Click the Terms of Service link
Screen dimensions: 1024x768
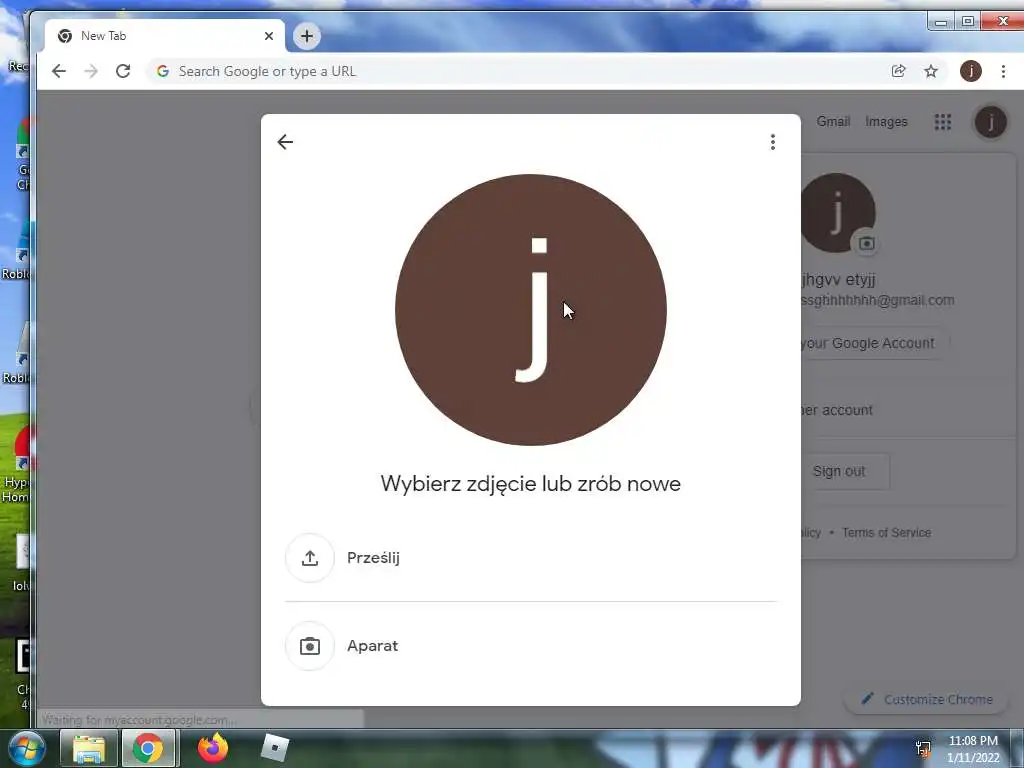click(886, 533)
